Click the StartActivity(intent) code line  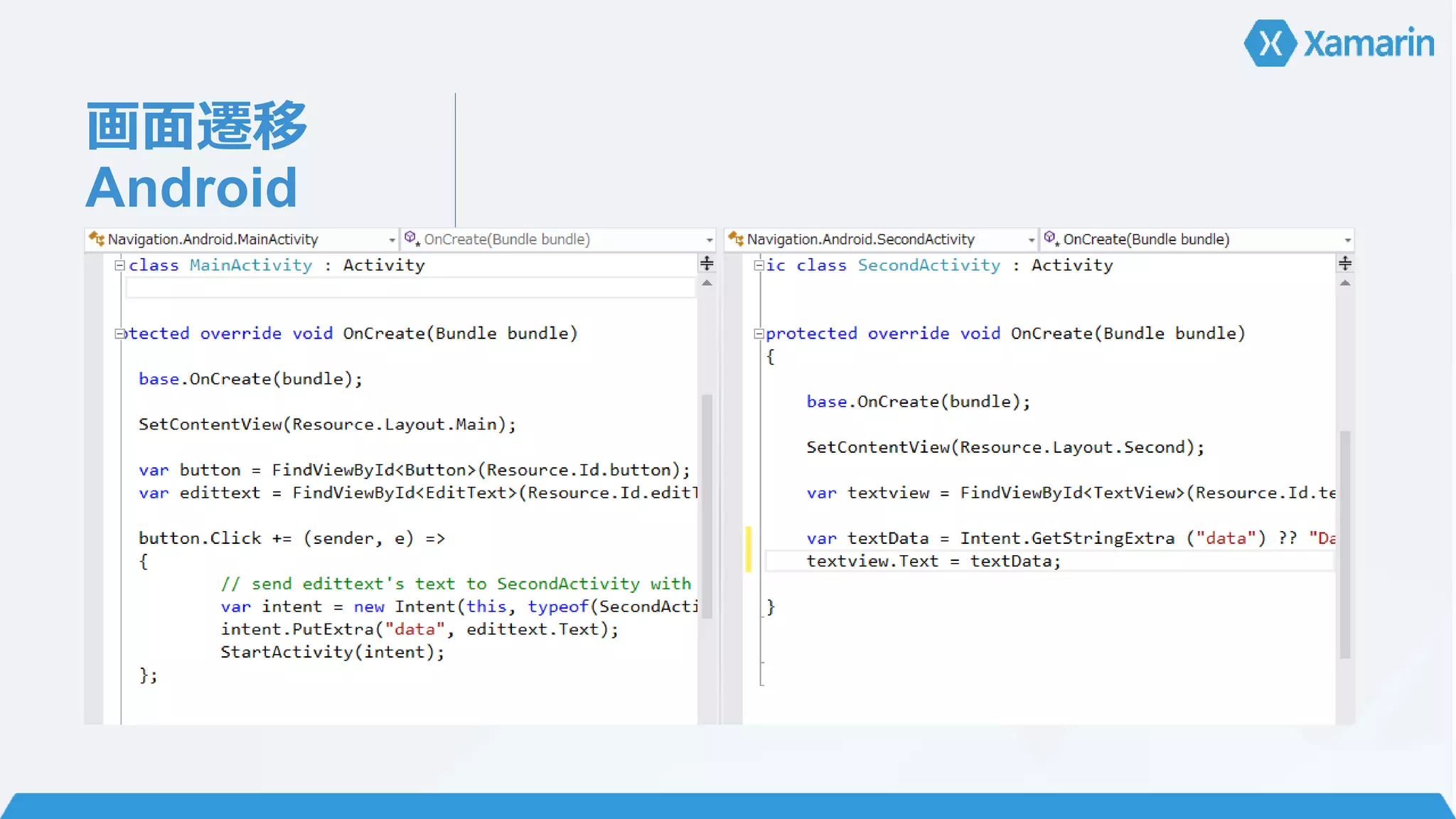click(x=332, y=652)
